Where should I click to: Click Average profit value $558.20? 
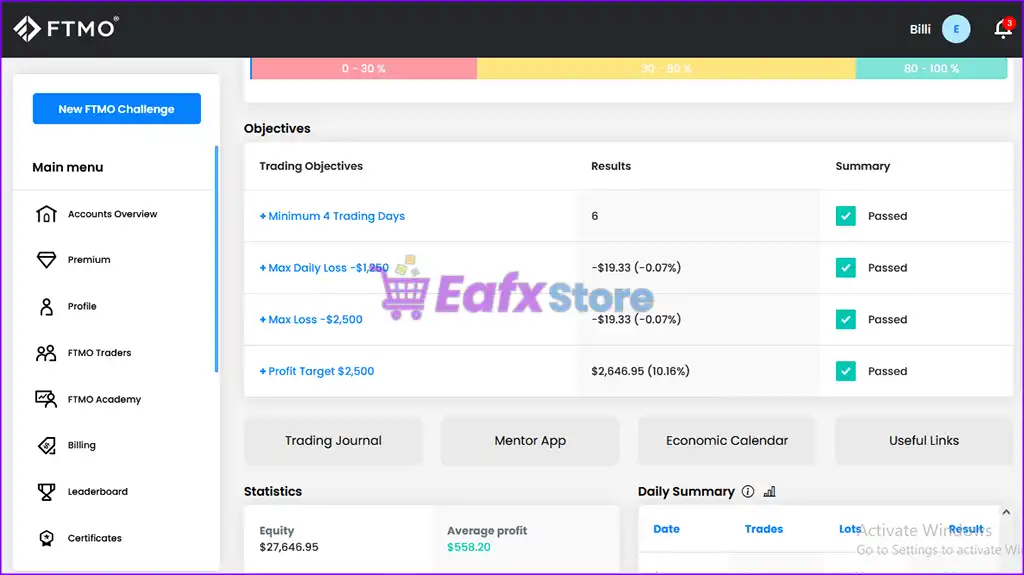click(468, 547)
